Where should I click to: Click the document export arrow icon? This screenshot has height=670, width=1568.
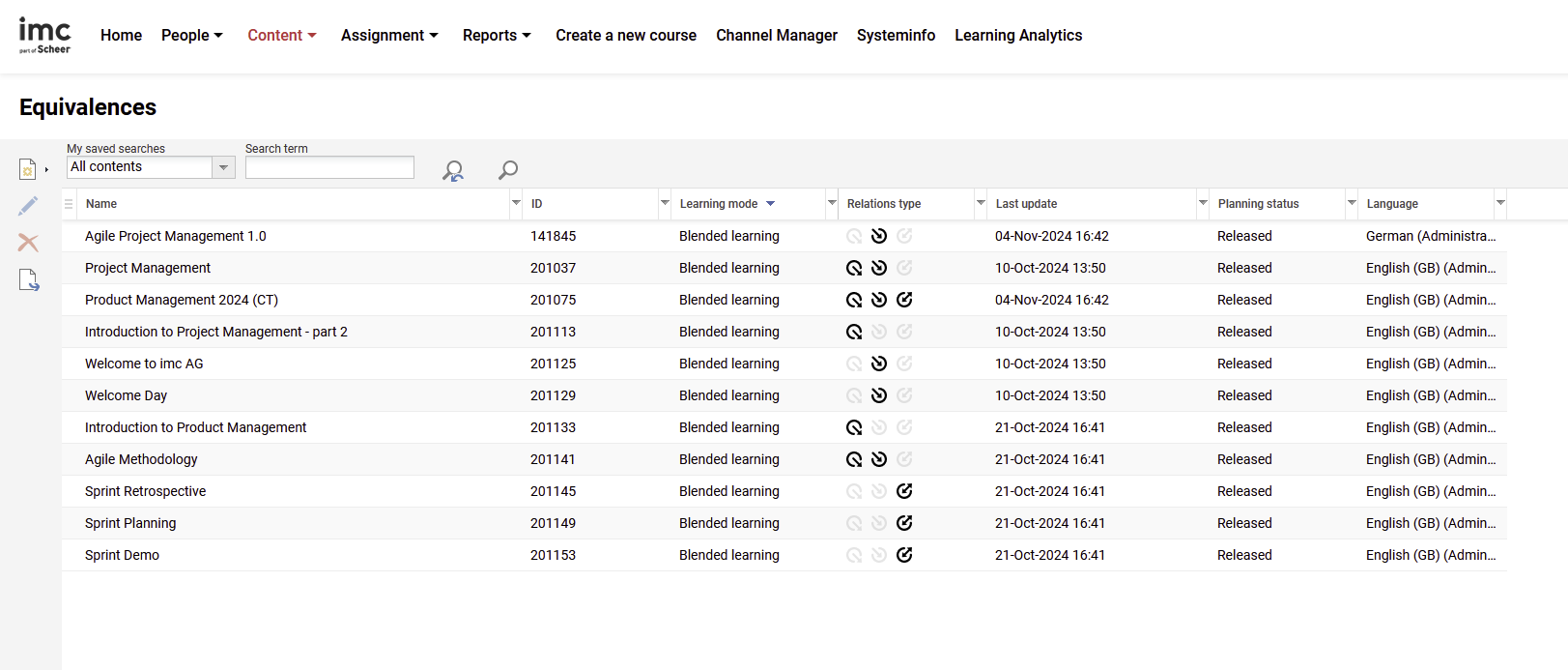pos(29,280)
